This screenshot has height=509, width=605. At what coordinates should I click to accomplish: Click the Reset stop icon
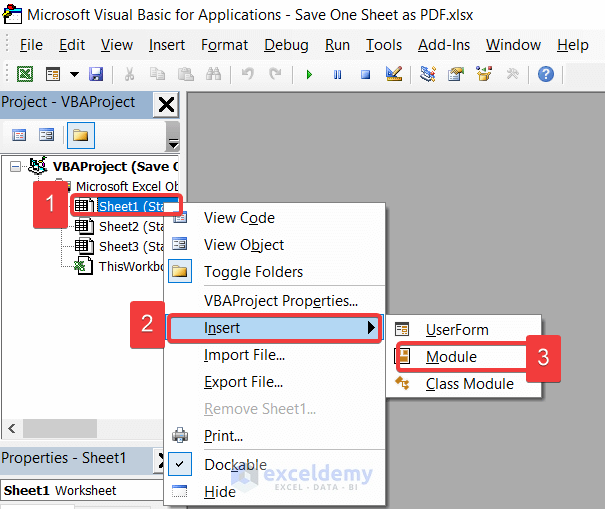coord(365,74)
